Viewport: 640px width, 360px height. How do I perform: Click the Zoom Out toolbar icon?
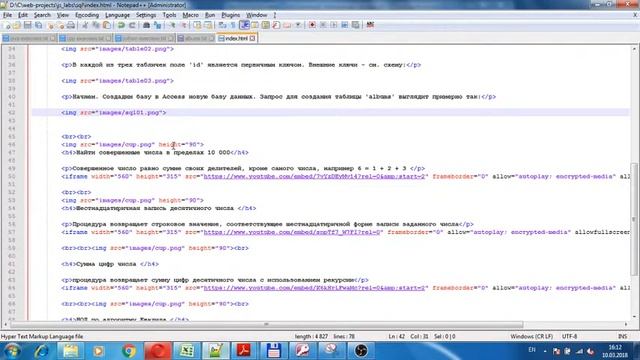click(183, 25)
